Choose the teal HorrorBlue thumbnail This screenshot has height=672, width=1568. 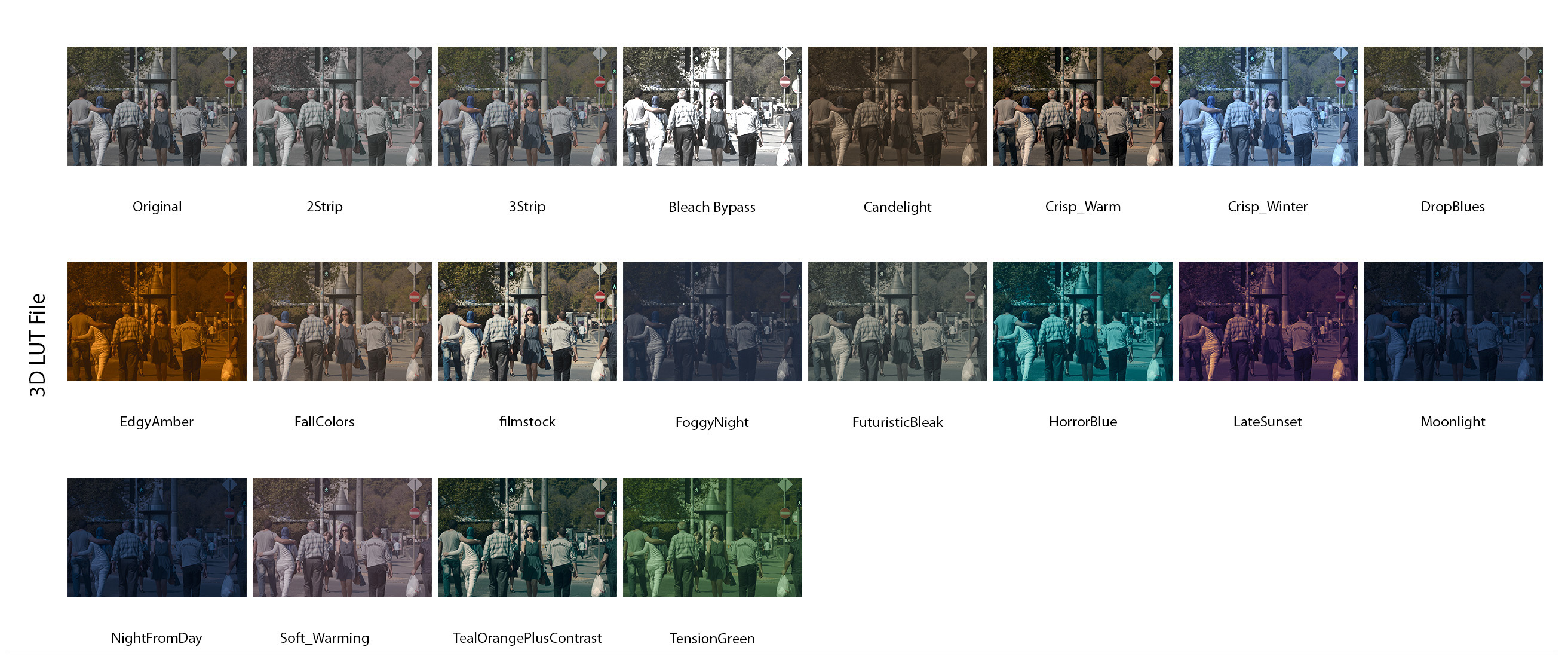[x=1082, y=321]
